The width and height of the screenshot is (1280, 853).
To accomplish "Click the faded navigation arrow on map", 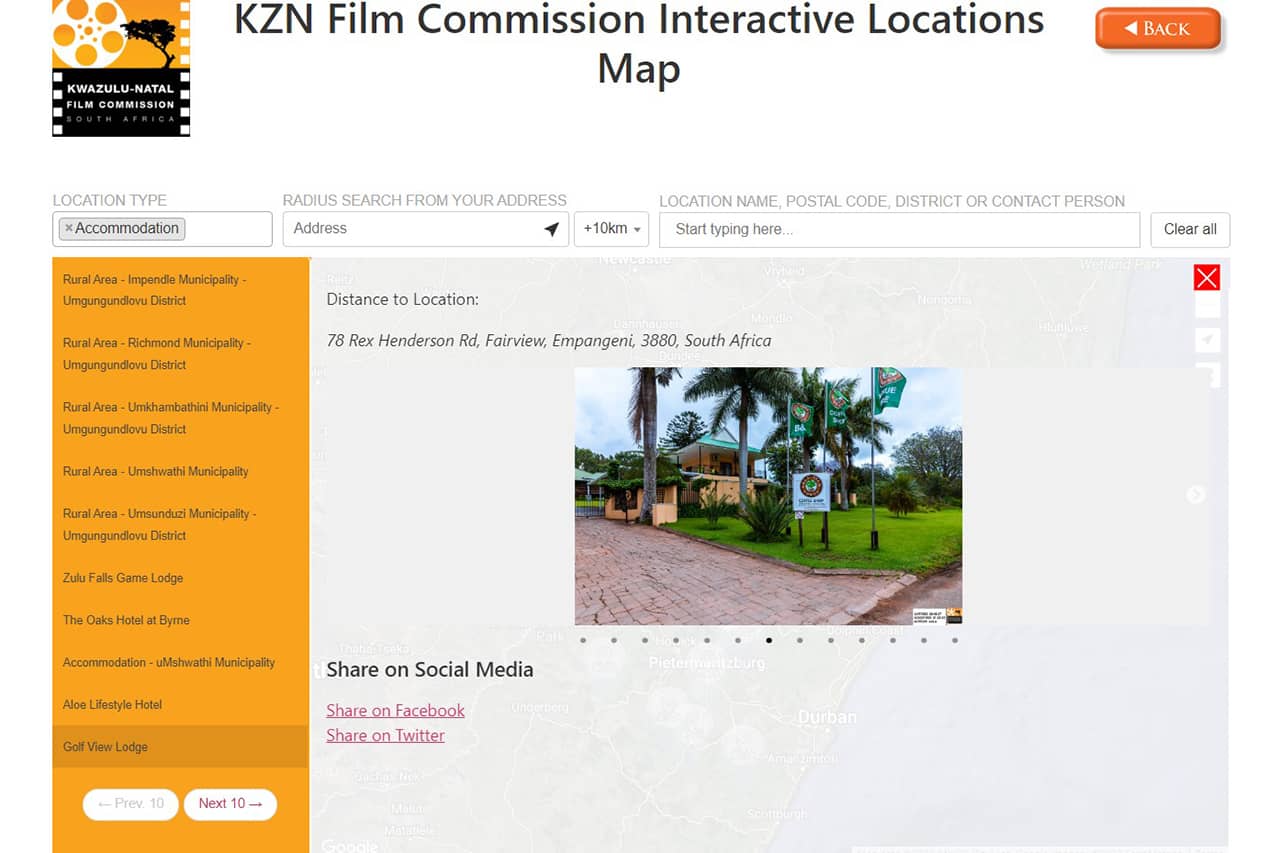I will pyautogui.click(x=1208, y=340).
